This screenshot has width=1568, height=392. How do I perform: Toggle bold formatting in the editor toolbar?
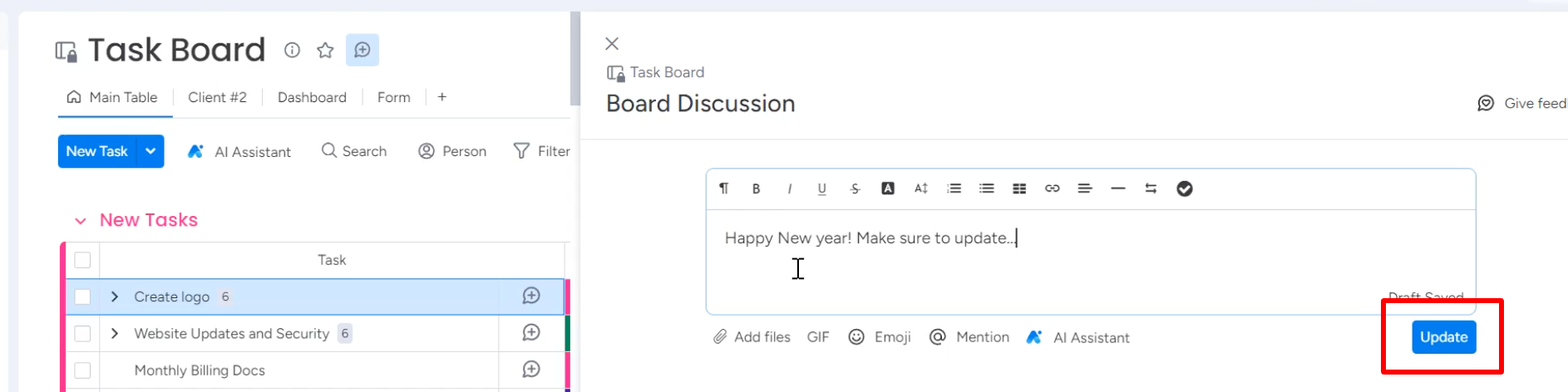pos(756,189)
